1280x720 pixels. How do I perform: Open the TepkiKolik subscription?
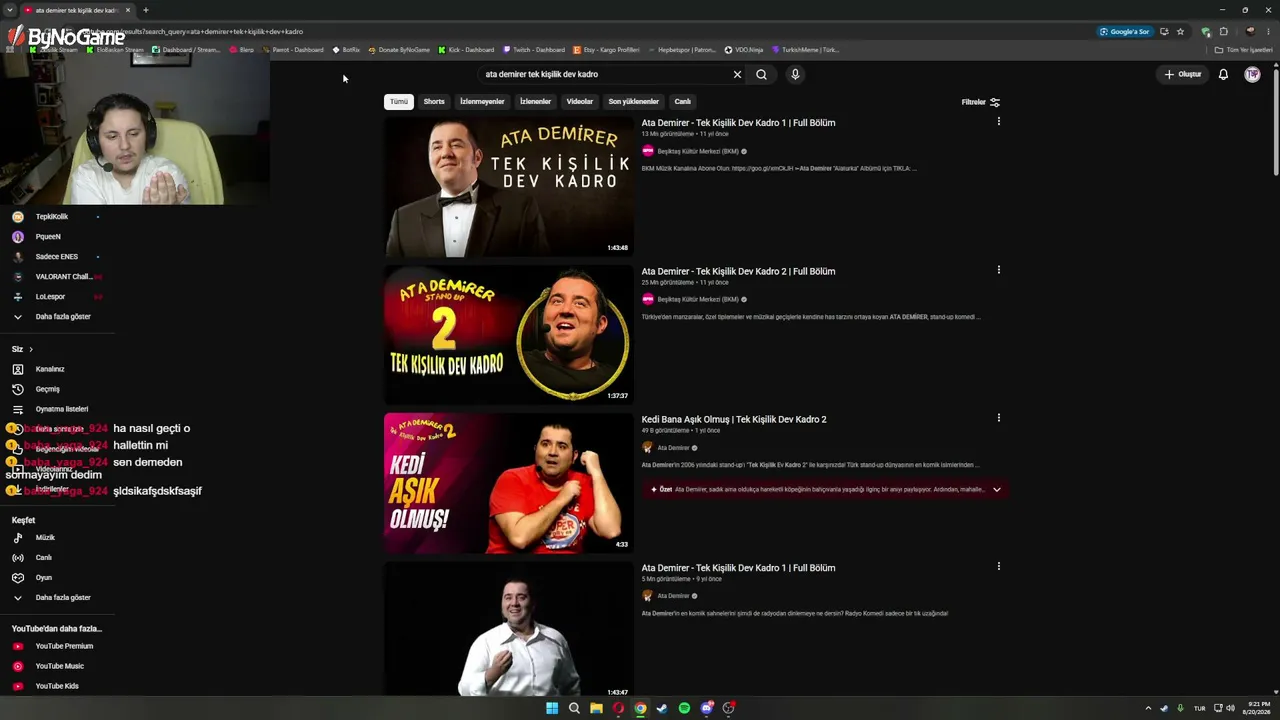(52, 217)
